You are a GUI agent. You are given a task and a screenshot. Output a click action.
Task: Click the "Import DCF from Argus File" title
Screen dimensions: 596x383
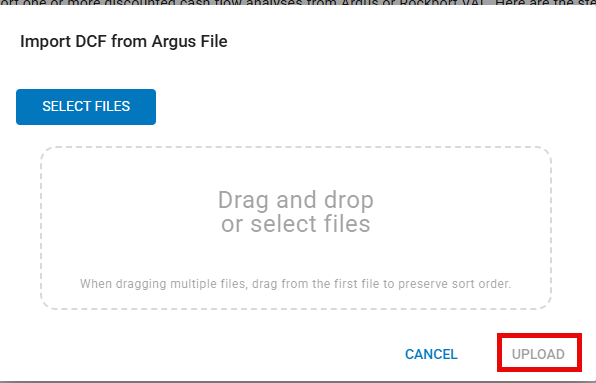(x=124, y=41)
